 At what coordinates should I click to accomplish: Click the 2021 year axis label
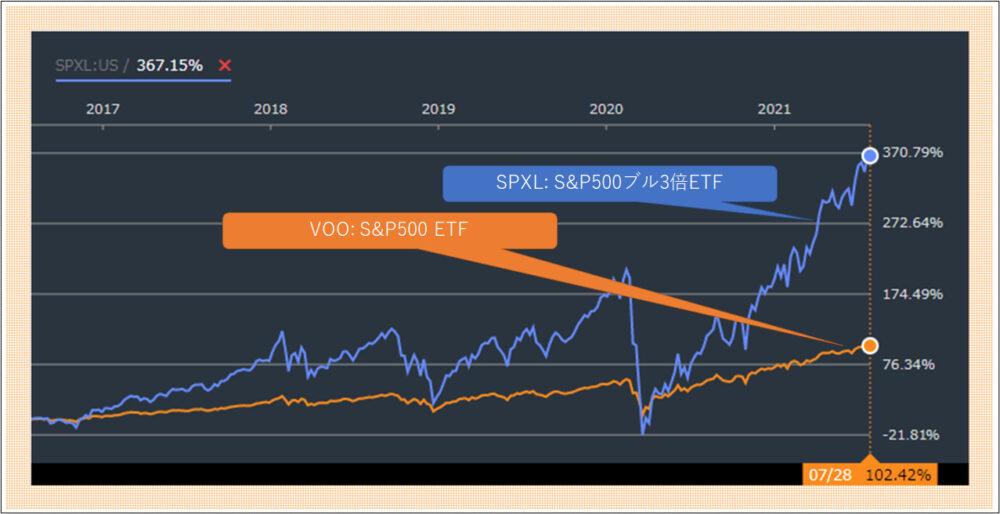point(774,110)
